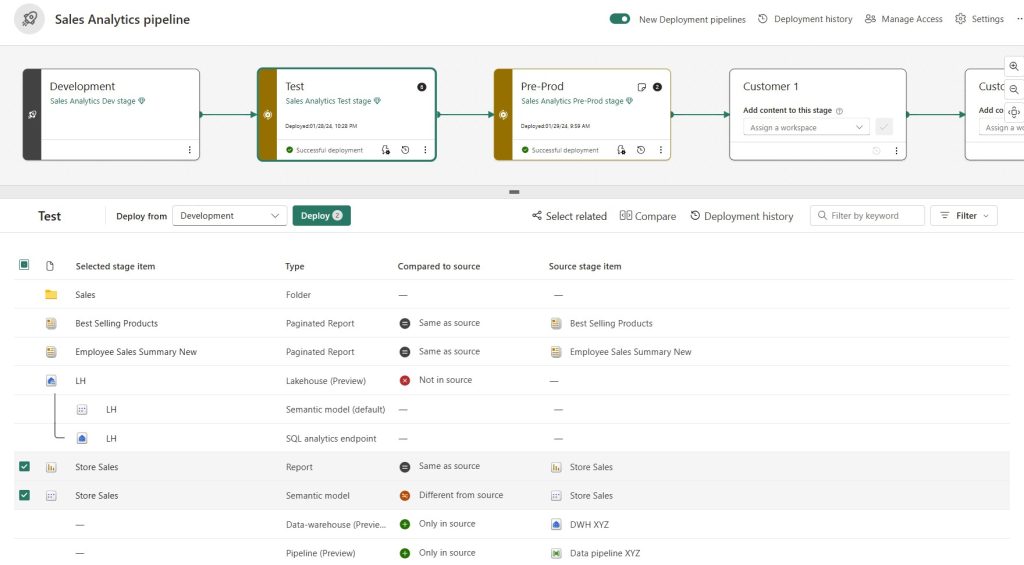This screenshot has width=1024, height=565.
Task: Open Deploy from Development dropdown
Action: tap(229, 216)
